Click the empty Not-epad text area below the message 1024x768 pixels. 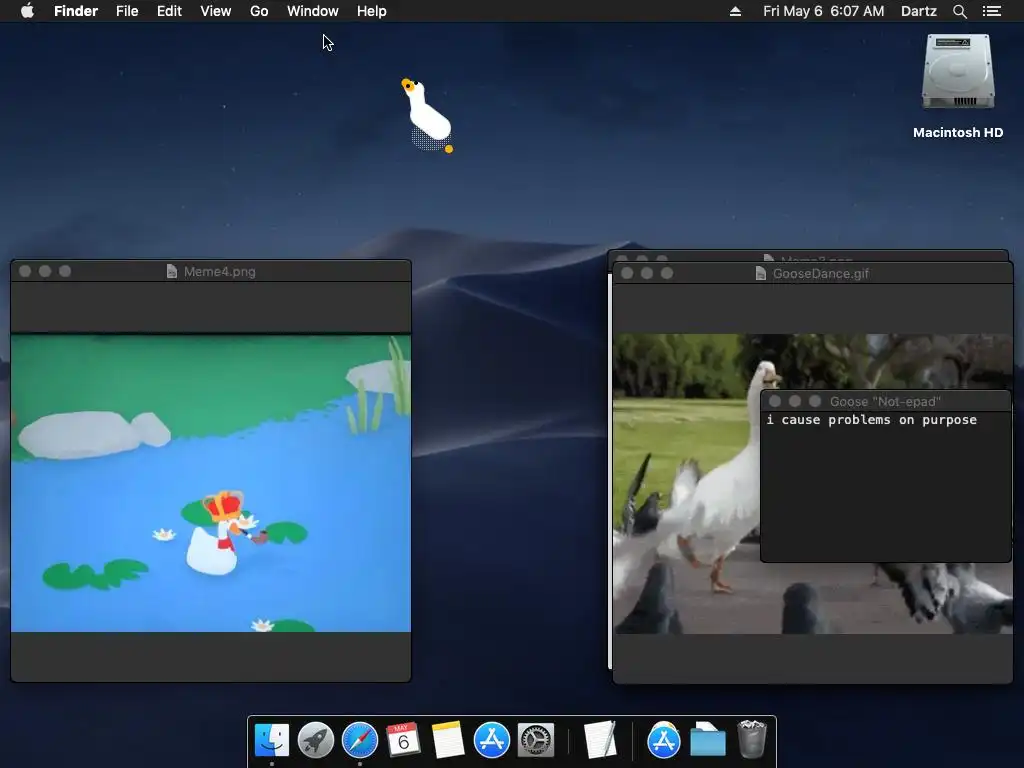(886, 494)
